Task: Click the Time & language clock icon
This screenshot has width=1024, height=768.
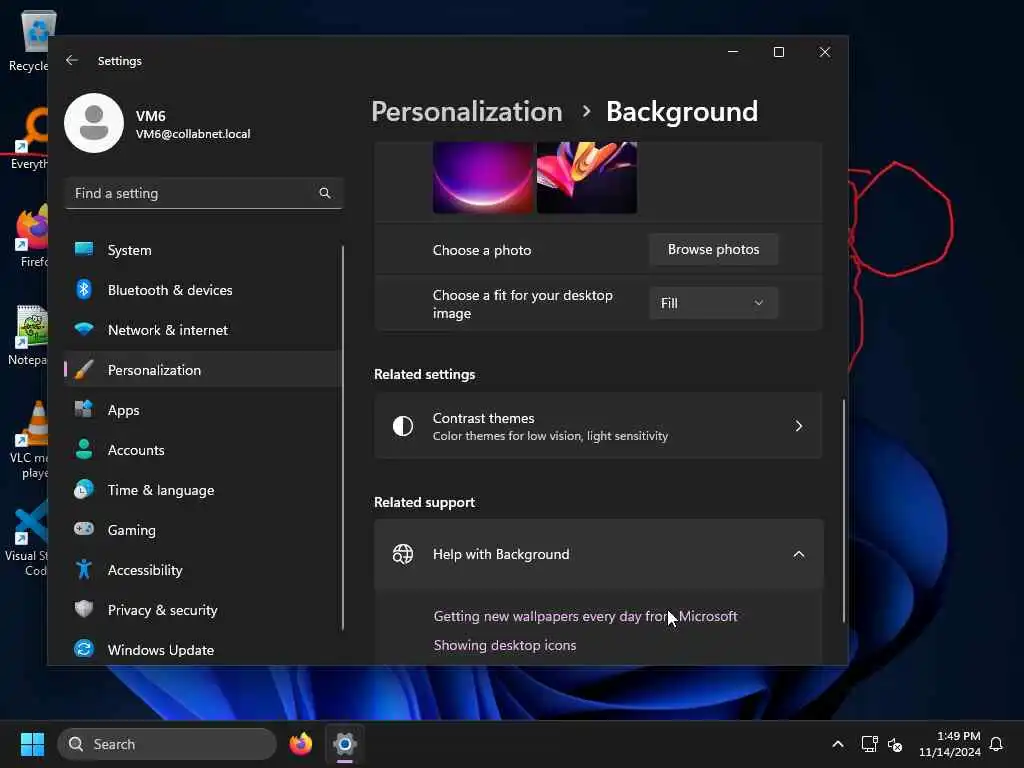Action: 84,489
